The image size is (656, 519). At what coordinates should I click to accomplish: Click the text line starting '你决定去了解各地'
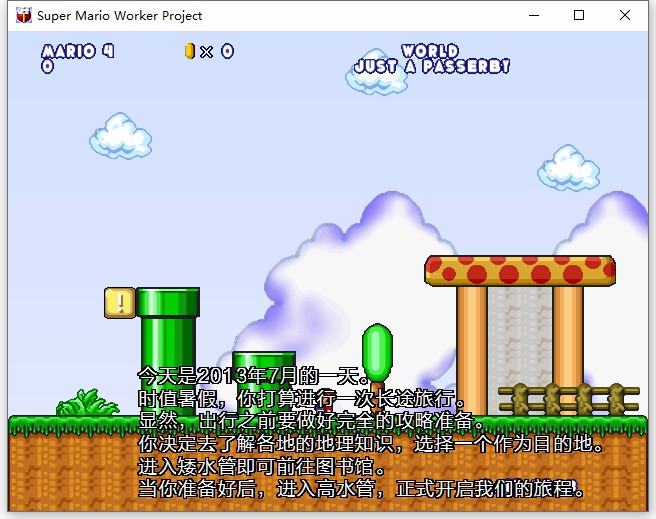tap(372, 443)
